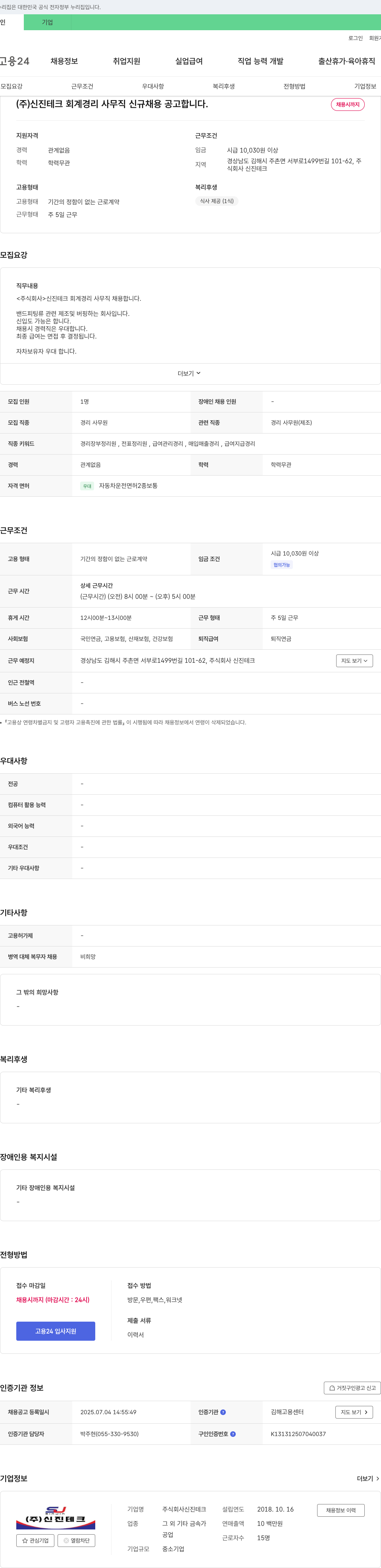Jump to the 기업정보 section tab
The height and width of the screenshot is (1568, 381).
(365, 87)
